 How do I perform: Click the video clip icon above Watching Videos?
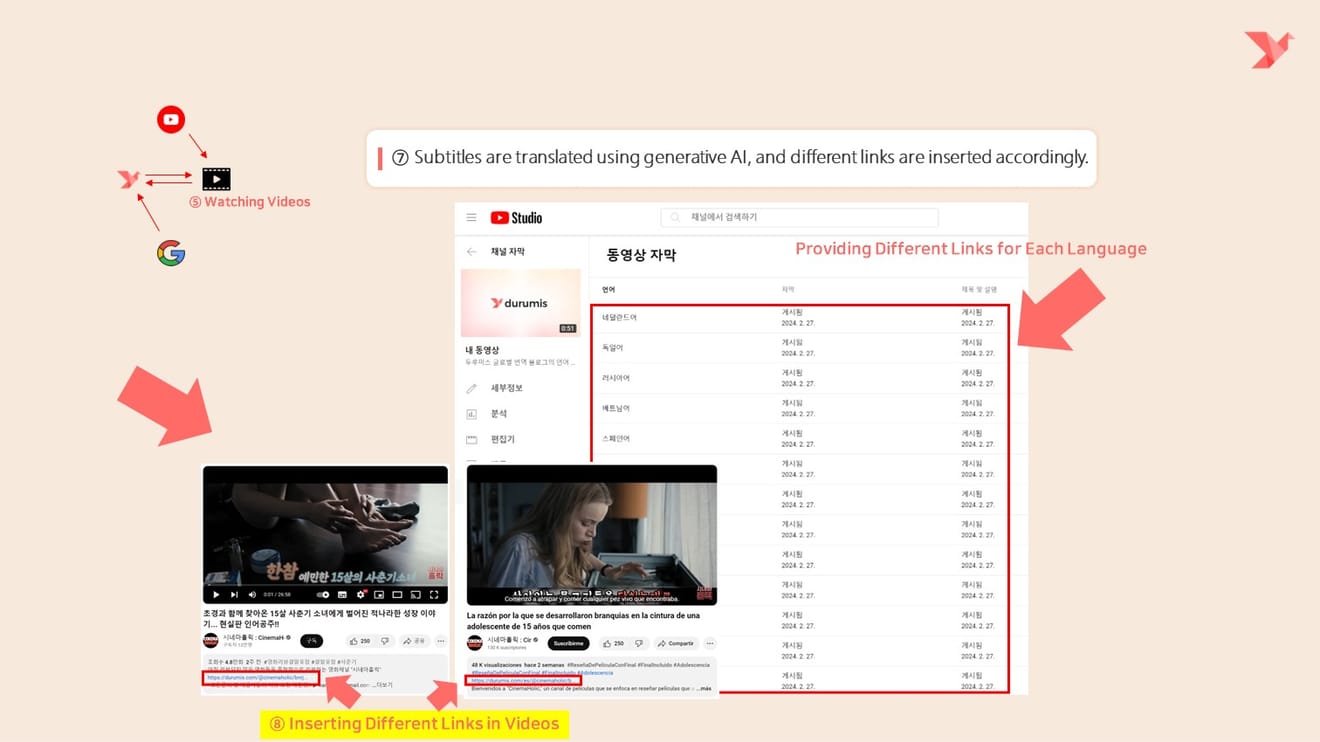(216, 179)
